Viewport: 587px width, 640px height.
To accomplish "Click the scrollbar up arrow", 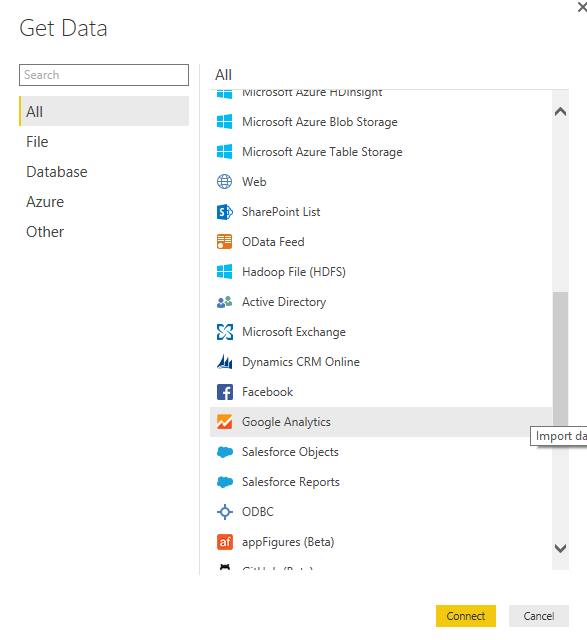I will tap(560, 111).
